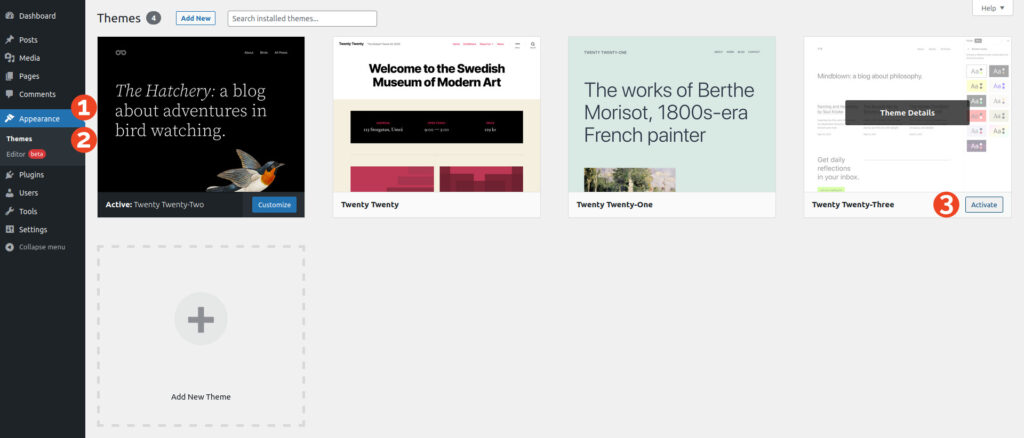Click the Themes page heading
This screenshot has width=1024, height=438.
click(119, 18)
